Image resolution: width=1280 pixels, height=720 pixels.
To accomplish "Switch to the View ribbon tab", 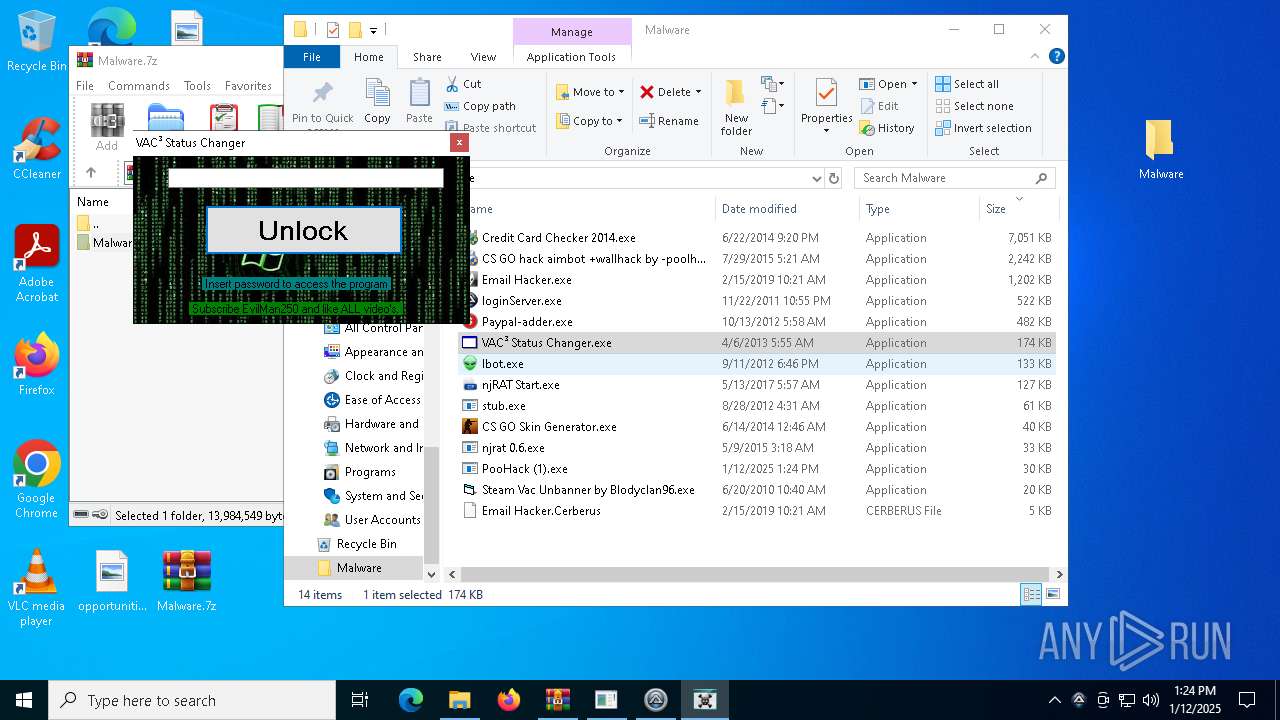I will point(483,57).
